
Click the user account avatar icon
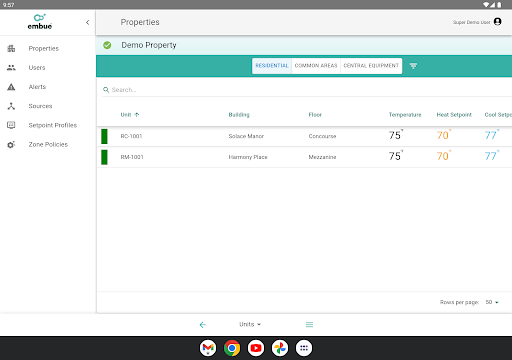498,22
